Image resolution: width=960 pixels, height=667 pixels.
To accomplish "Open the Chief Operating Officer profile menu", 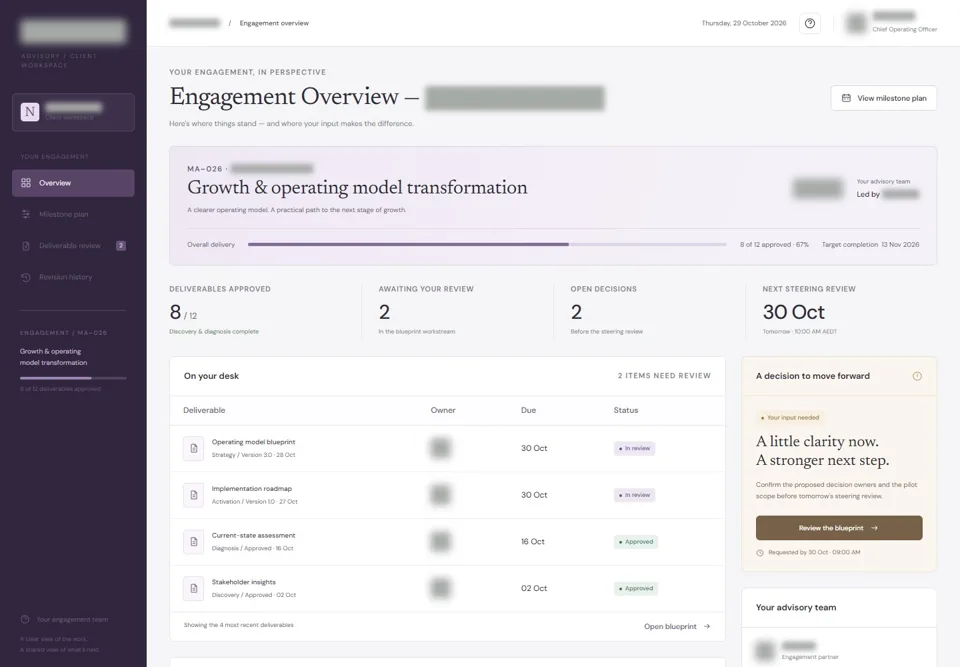I will pos(891,23).
